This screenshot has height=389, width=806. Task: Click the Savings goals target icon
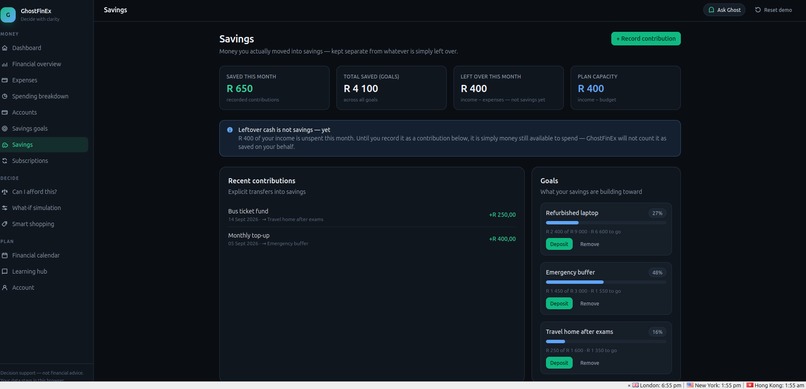(5, 128)
